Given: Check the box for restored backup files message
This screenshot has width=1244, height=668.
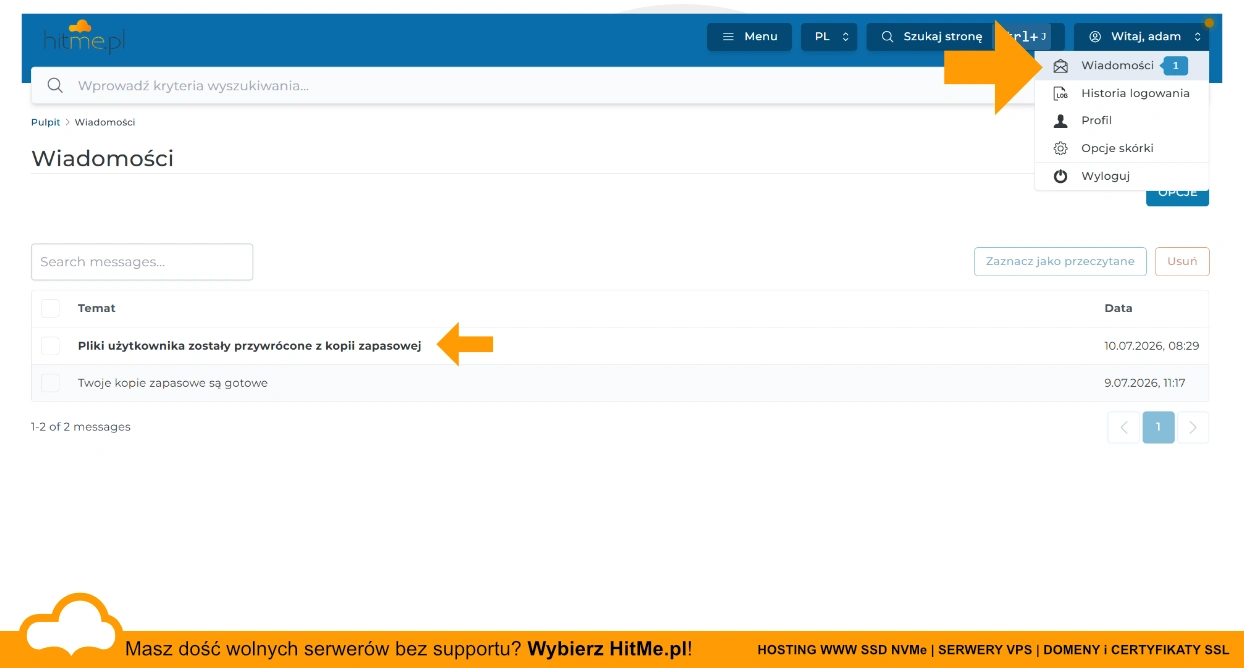Looking at the screenshot, I should click(x=50, y=346).
